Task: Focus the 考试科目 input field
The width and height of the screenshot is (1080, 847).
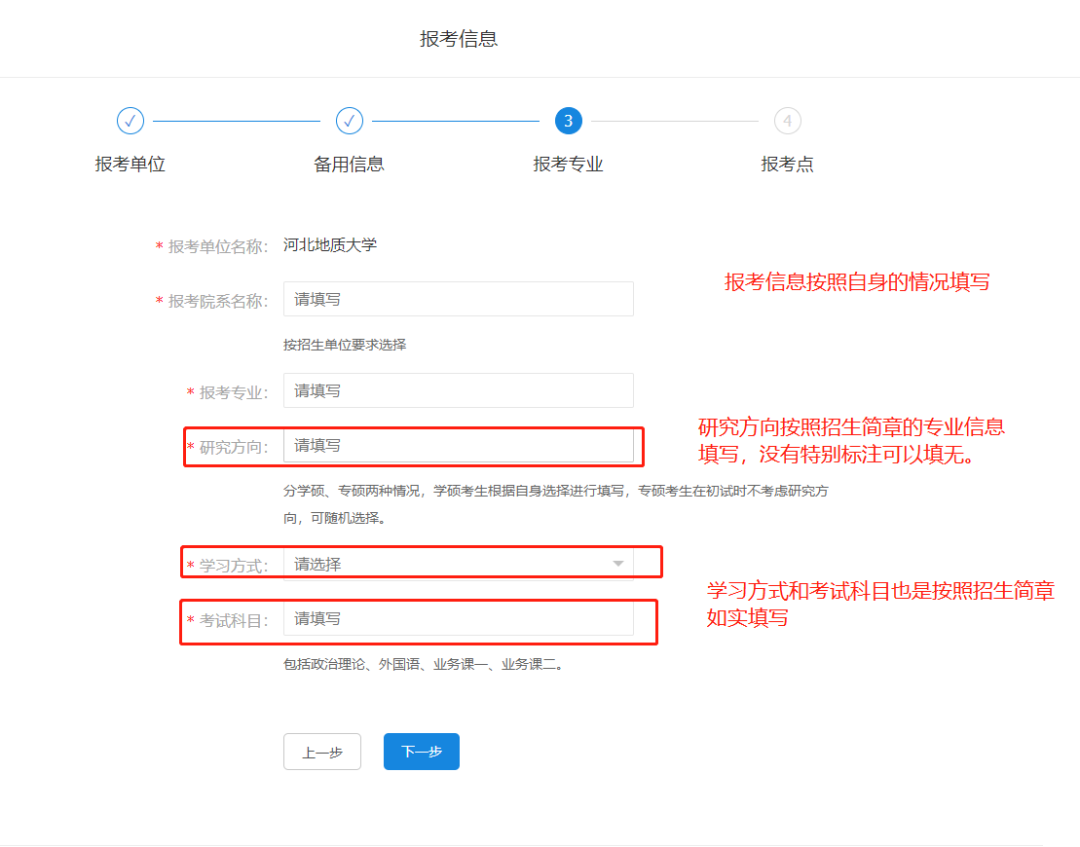Action: (x=458, y=619)
